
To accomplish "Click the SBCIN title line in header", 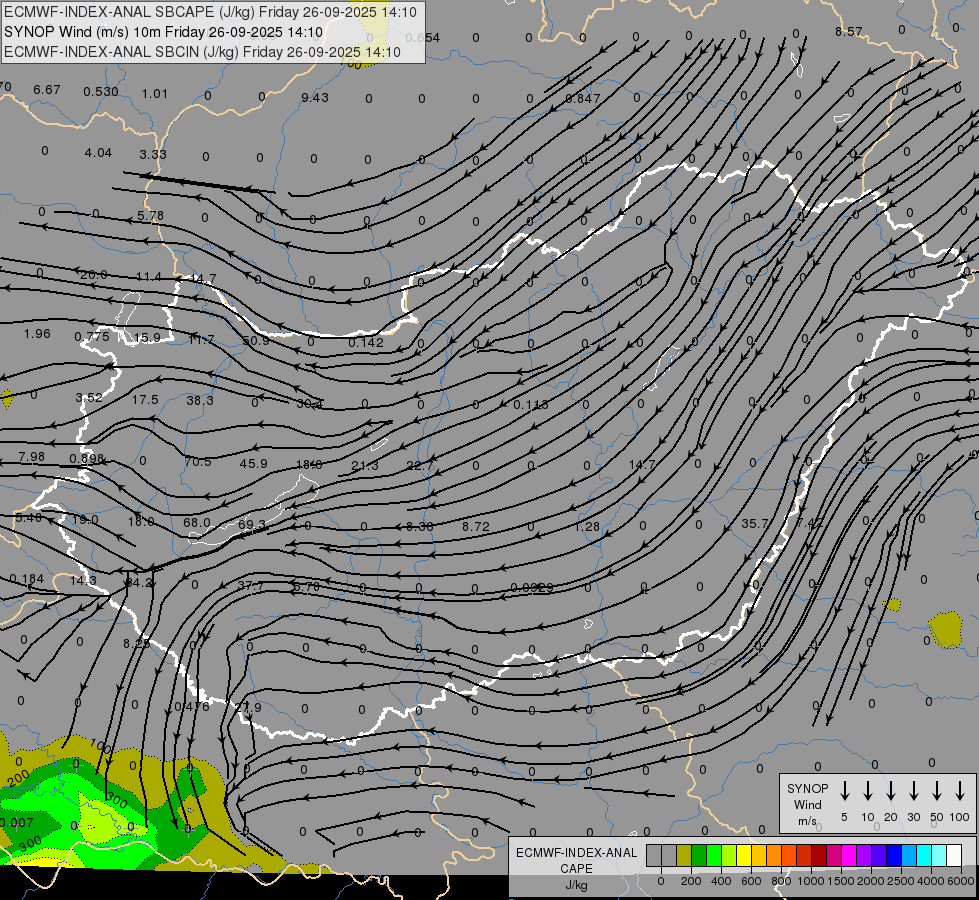I will tap(202, 52).
